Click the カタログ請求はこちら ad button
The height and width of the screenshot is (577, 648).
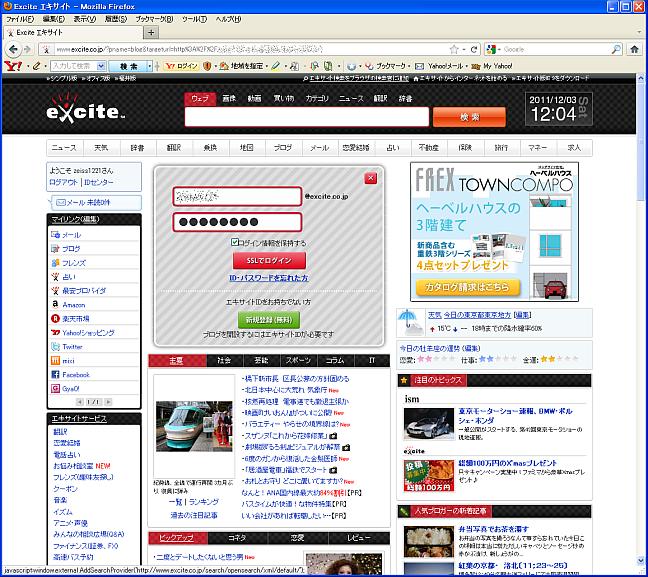[x=467, y=287]
